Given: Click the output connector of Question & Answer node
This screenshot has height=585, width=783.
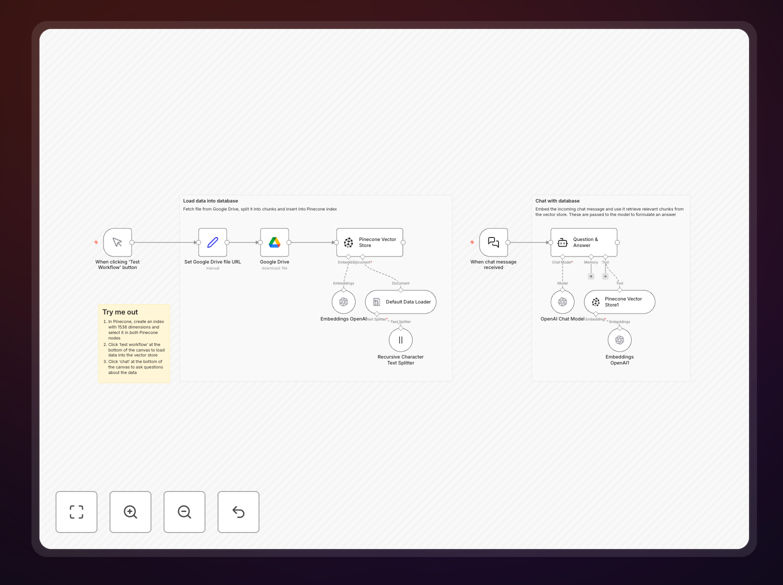Looking at the screenshot, I should click(617, 242).
